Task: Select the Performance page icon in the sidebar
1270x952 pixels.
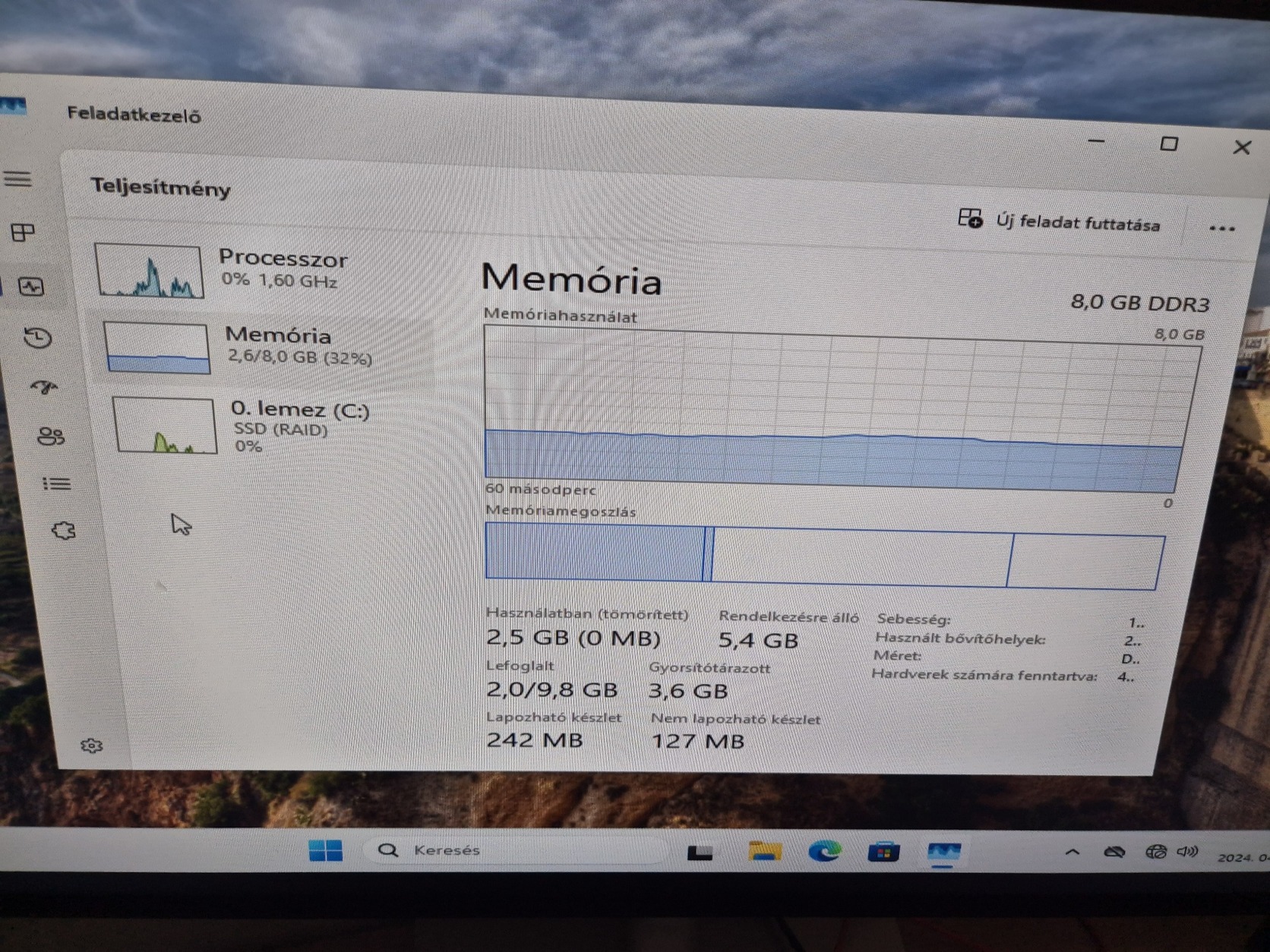Action: [31, 287]
